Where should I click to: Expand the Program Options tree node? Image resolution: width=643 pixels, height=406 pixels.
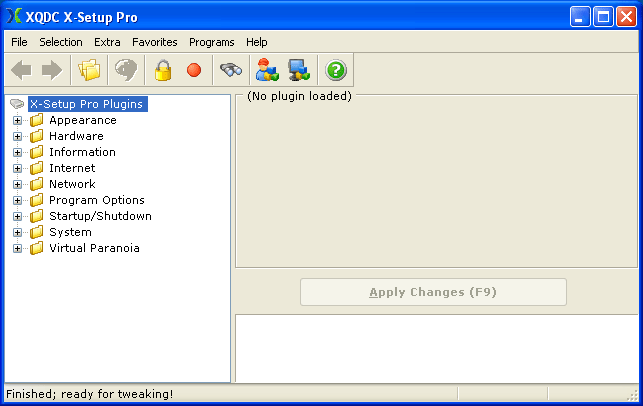(x=17, y=200)
